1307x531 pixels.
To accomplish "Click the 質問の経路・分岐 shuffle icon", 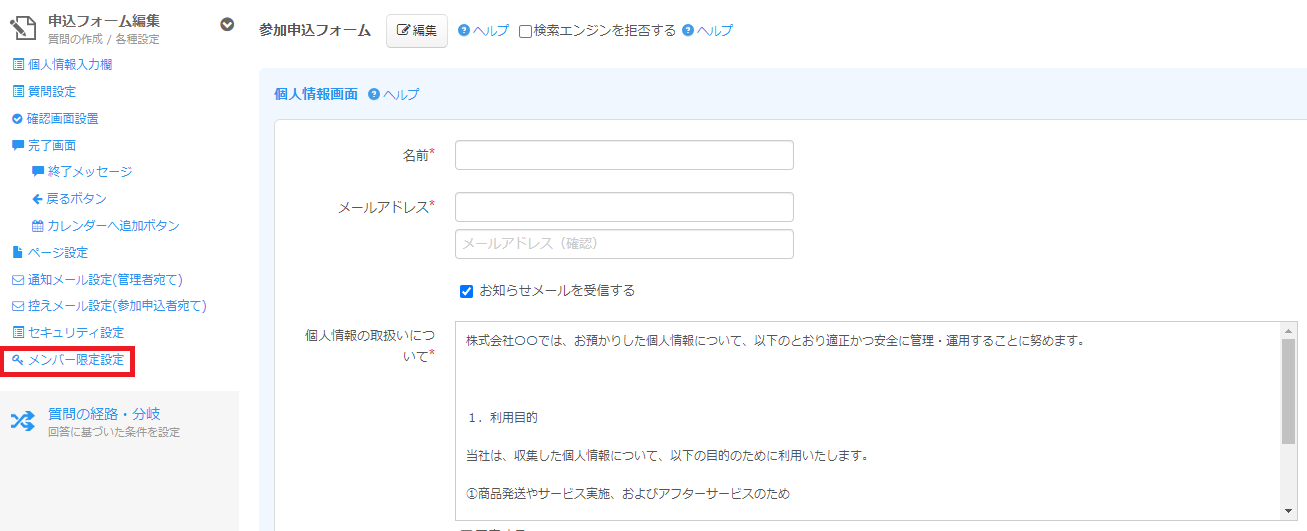I will 22,422.
